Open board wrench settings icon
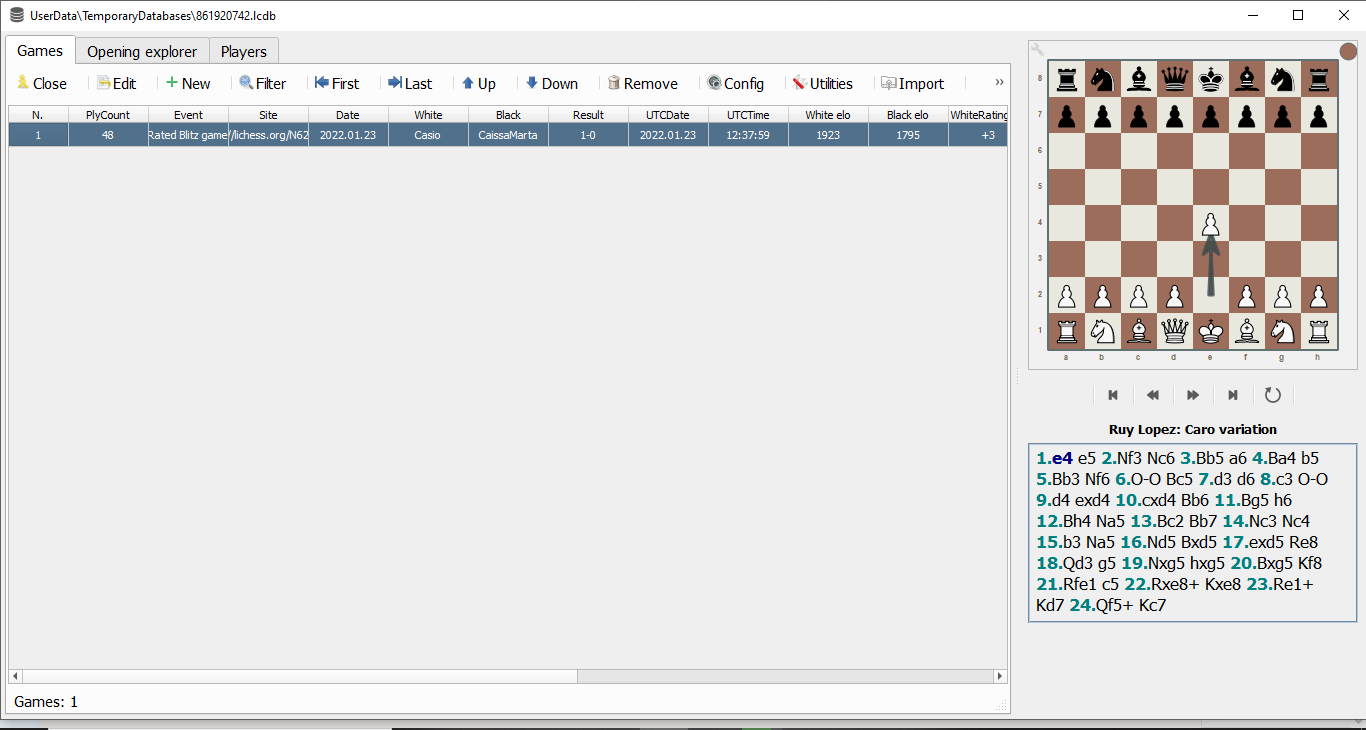This screenshot has height=730, width=1366. [x=1037, y=49]
